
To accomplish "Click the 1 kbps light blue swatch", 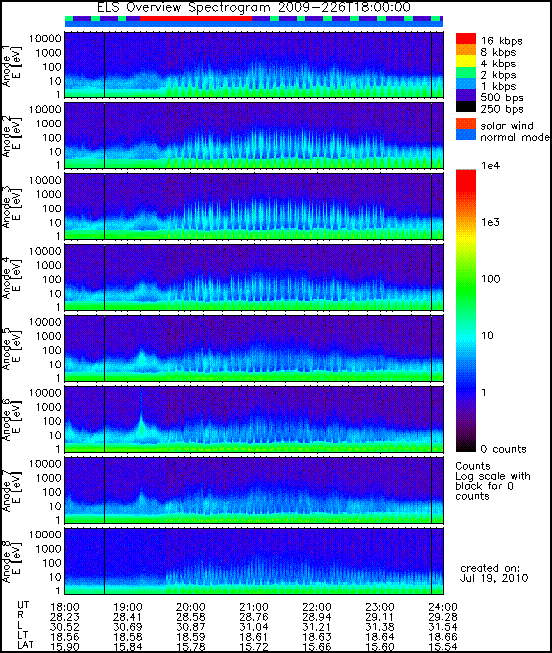I will point(466,84).
